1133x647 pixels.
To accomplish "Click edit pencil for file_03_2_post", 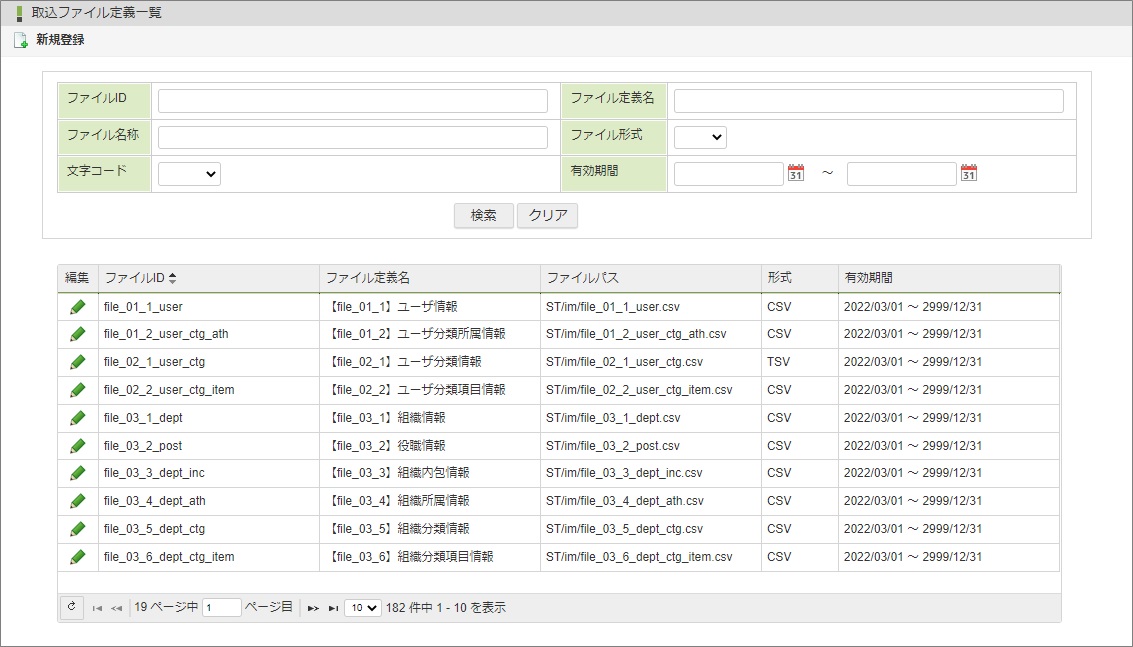I will (x=78, y=445).
